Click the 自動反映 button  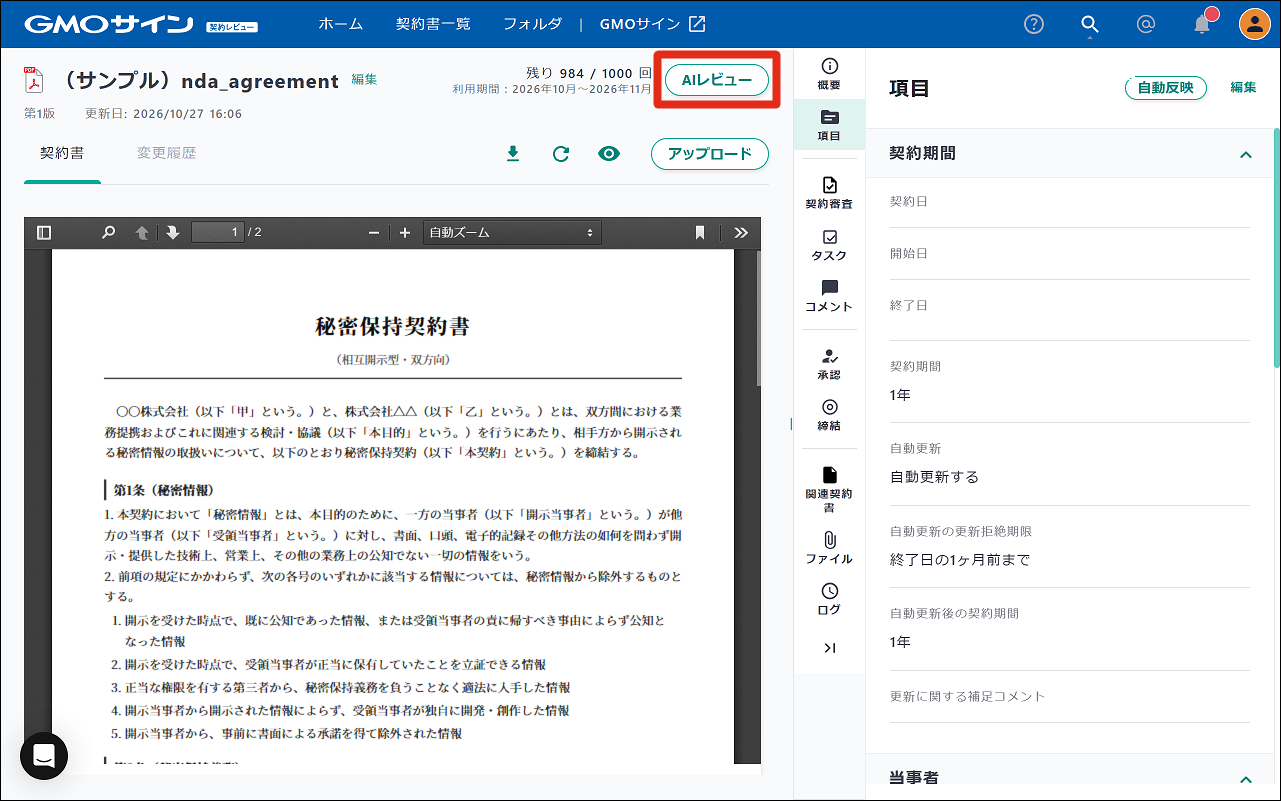coord(1166,88)
